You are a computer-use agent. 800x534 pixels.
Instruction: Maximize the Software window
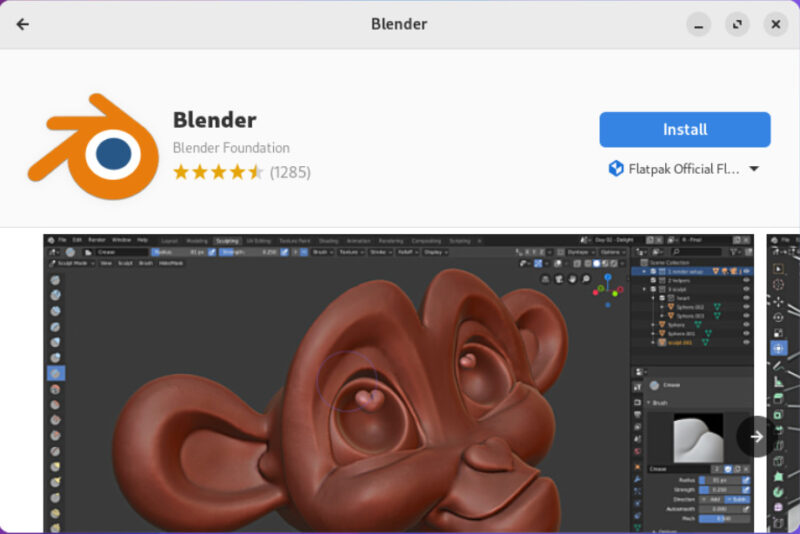(x=737, y=24)
